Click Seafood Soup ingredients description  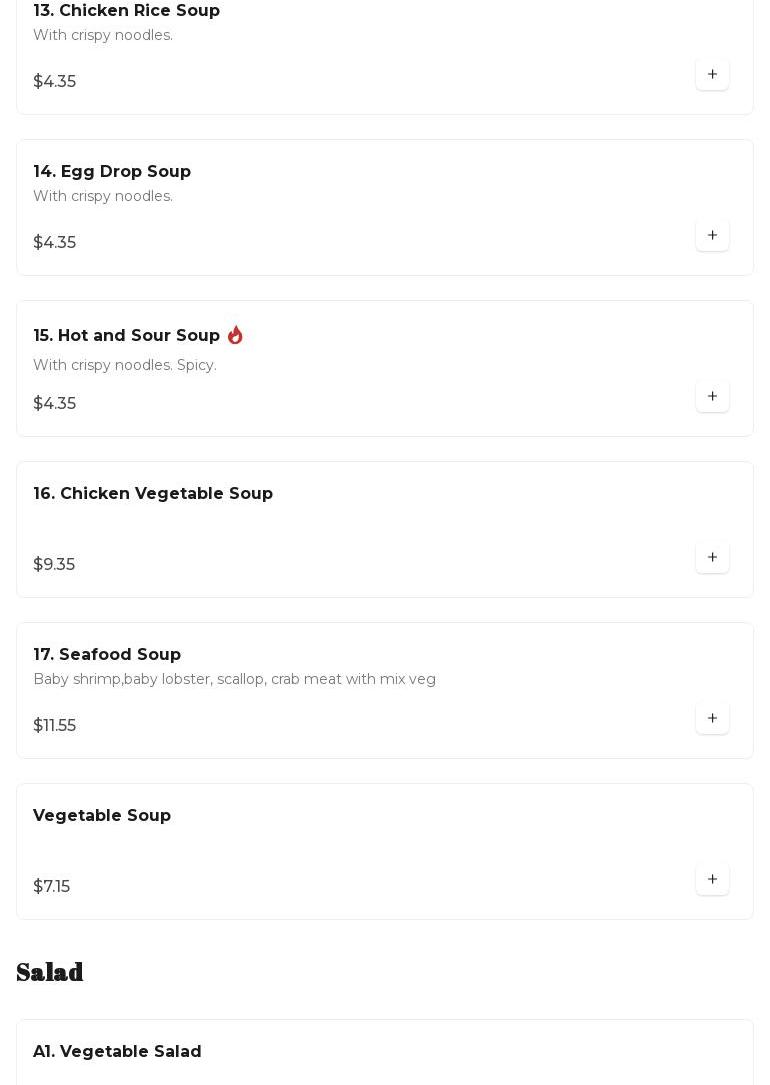[235, 679]
